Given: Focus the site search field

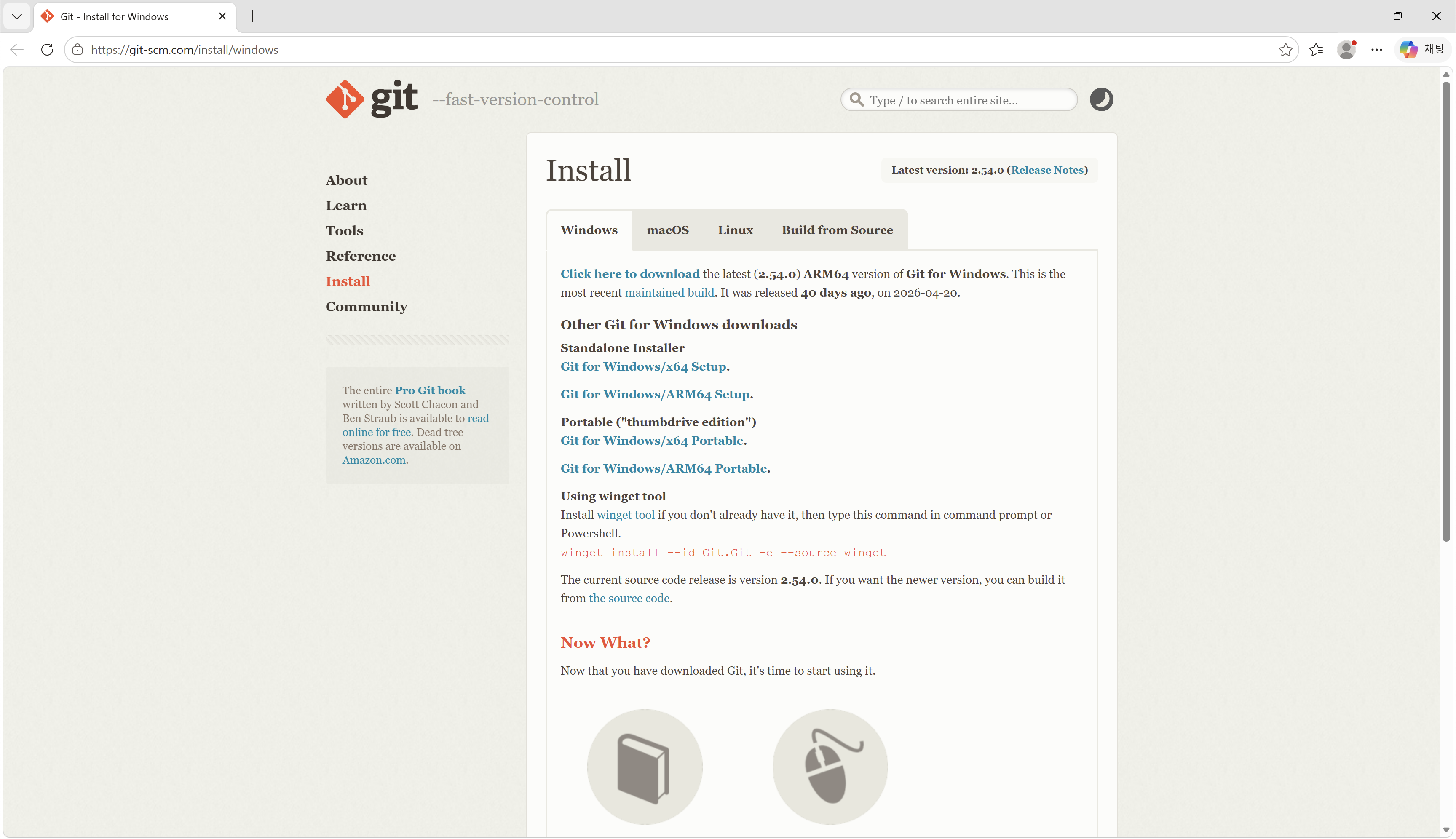Looking at the screenshot, I should tap(959, 100).
